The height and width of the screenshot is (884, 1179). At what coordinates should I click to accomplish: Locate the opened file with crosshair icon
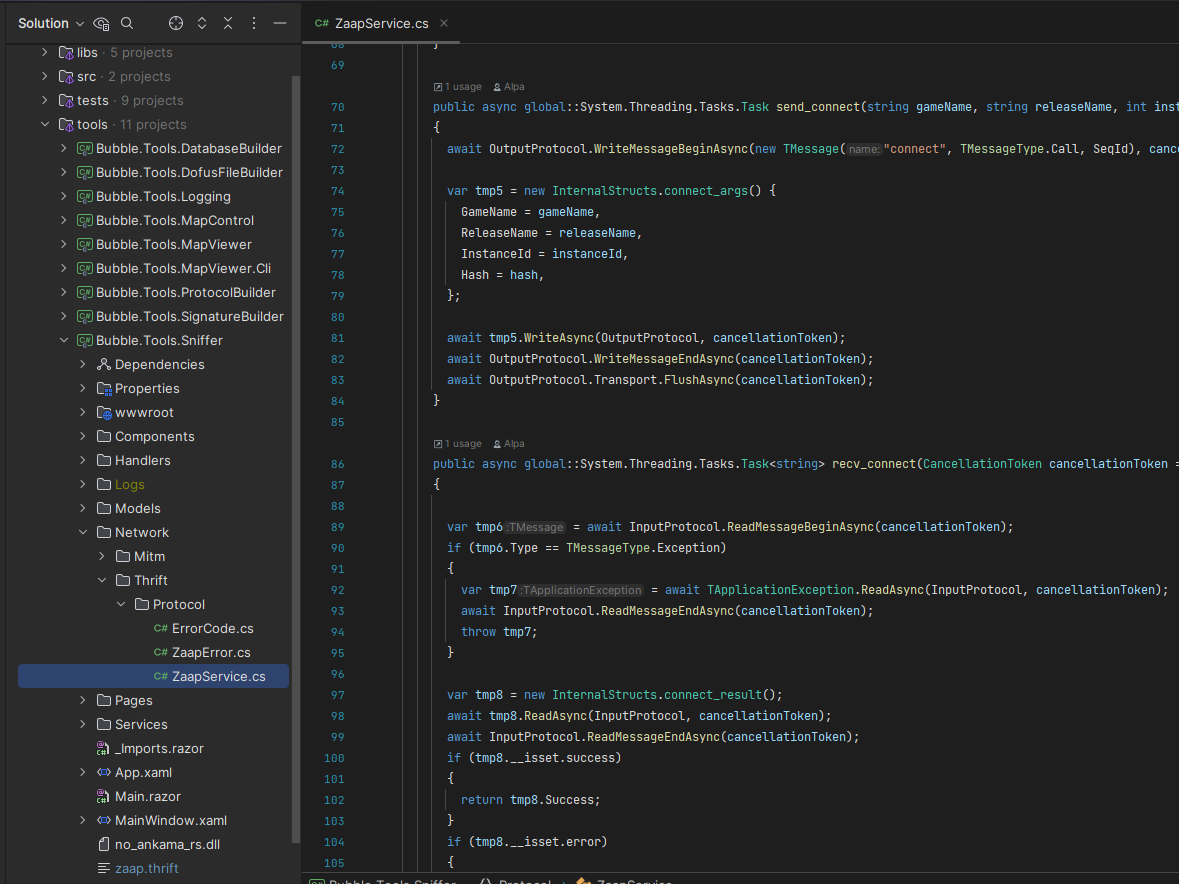(x=176, y=23)
